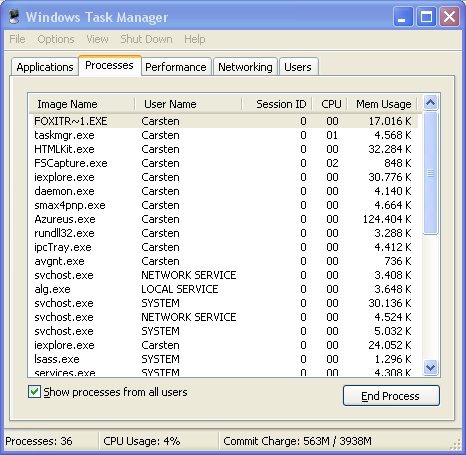Viewport: 466px width, 455px height.
Task: Open the File menu
Action: pos(17,39)
